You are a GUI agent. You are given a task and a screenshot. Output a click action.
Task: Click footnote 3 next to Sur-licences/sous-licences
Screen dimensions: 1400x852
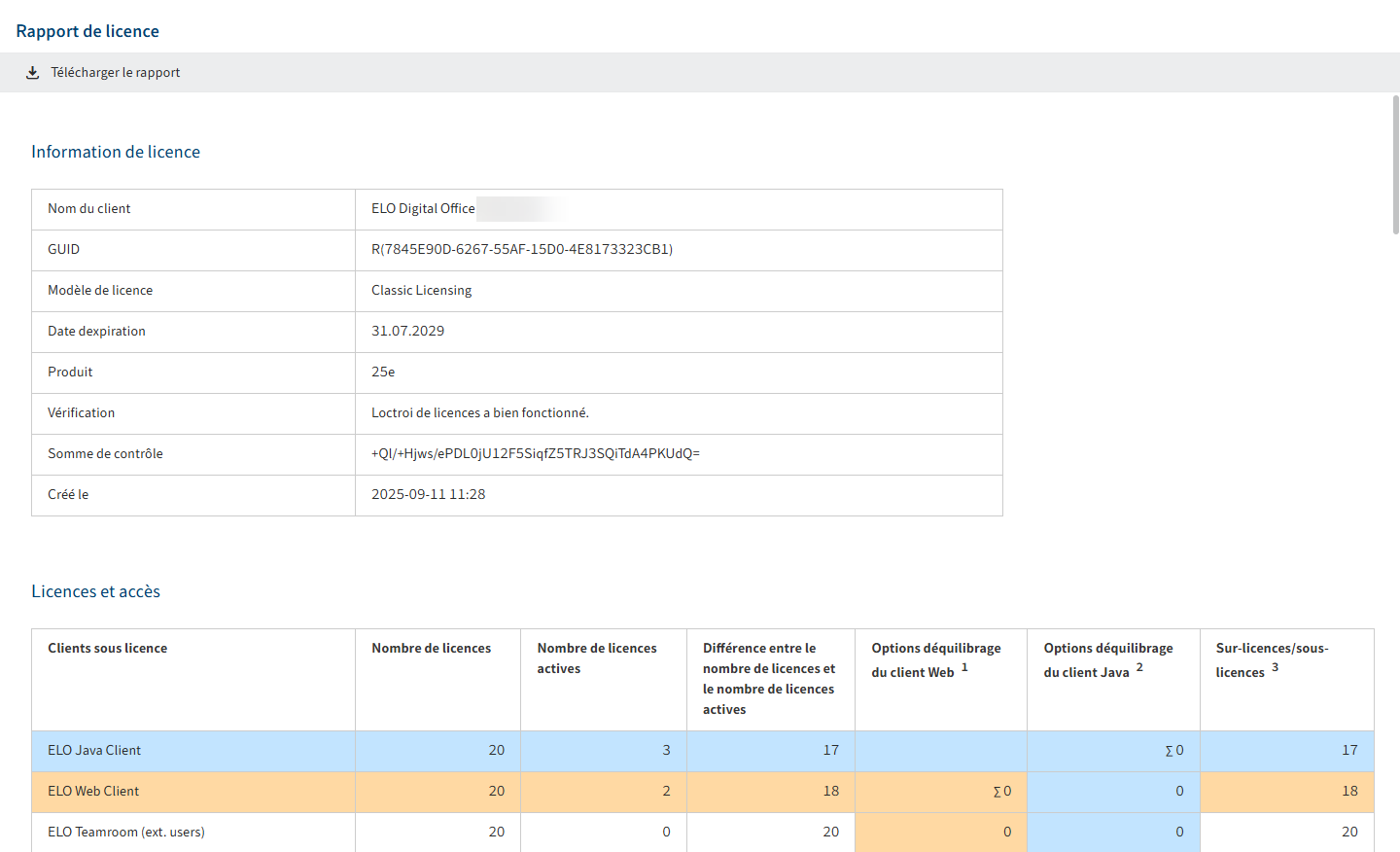pos(1275,667)
